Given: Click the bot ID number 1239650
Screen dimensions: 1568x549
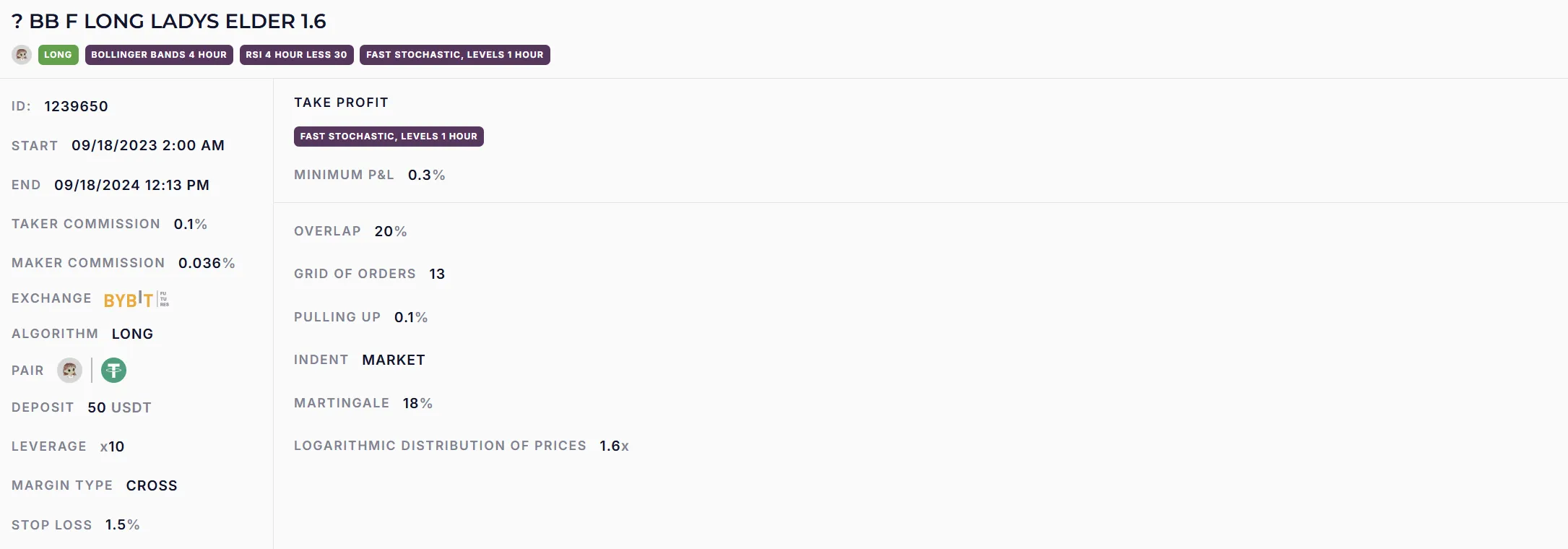Looking at the screenshot, I should [x=76, y=106].
